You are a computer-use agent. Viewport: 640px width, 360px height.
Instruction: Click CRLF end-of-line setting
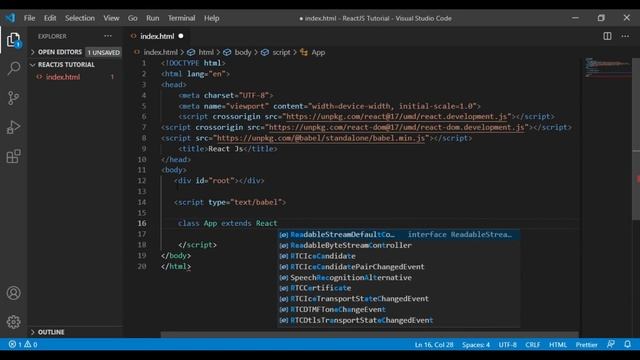tap(533, 344)
